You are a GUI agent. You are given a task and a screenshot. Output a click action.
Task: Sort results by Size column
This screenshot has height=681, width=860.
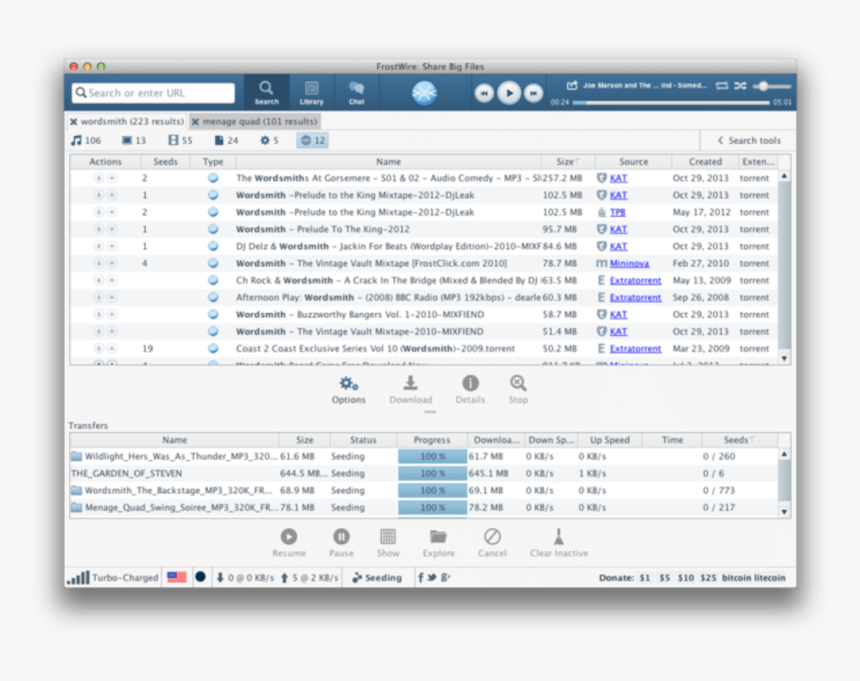click(x=568, y=162)
